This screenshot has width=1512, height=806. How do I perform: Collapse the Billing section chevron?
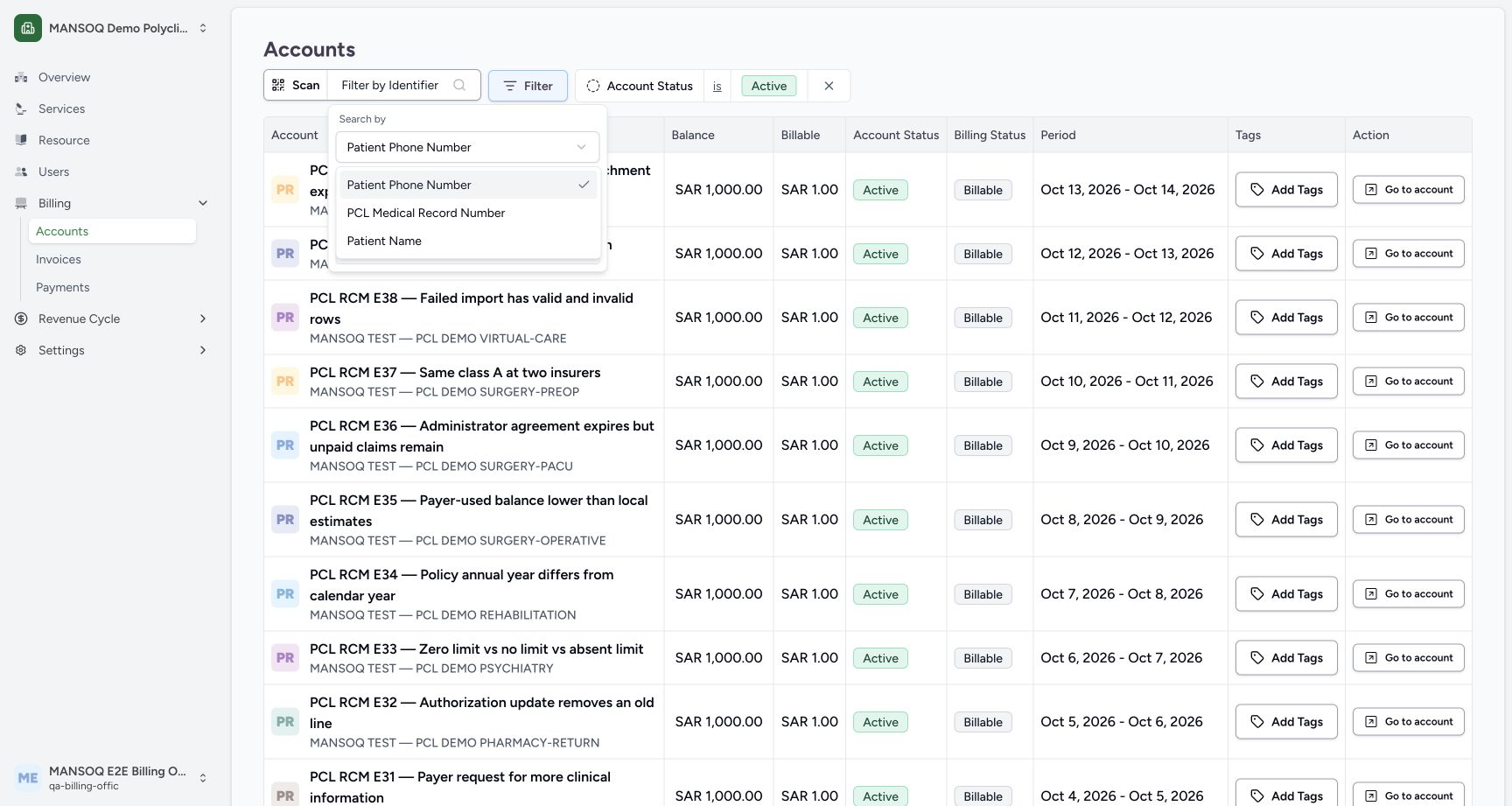click(x=203, y=203)
